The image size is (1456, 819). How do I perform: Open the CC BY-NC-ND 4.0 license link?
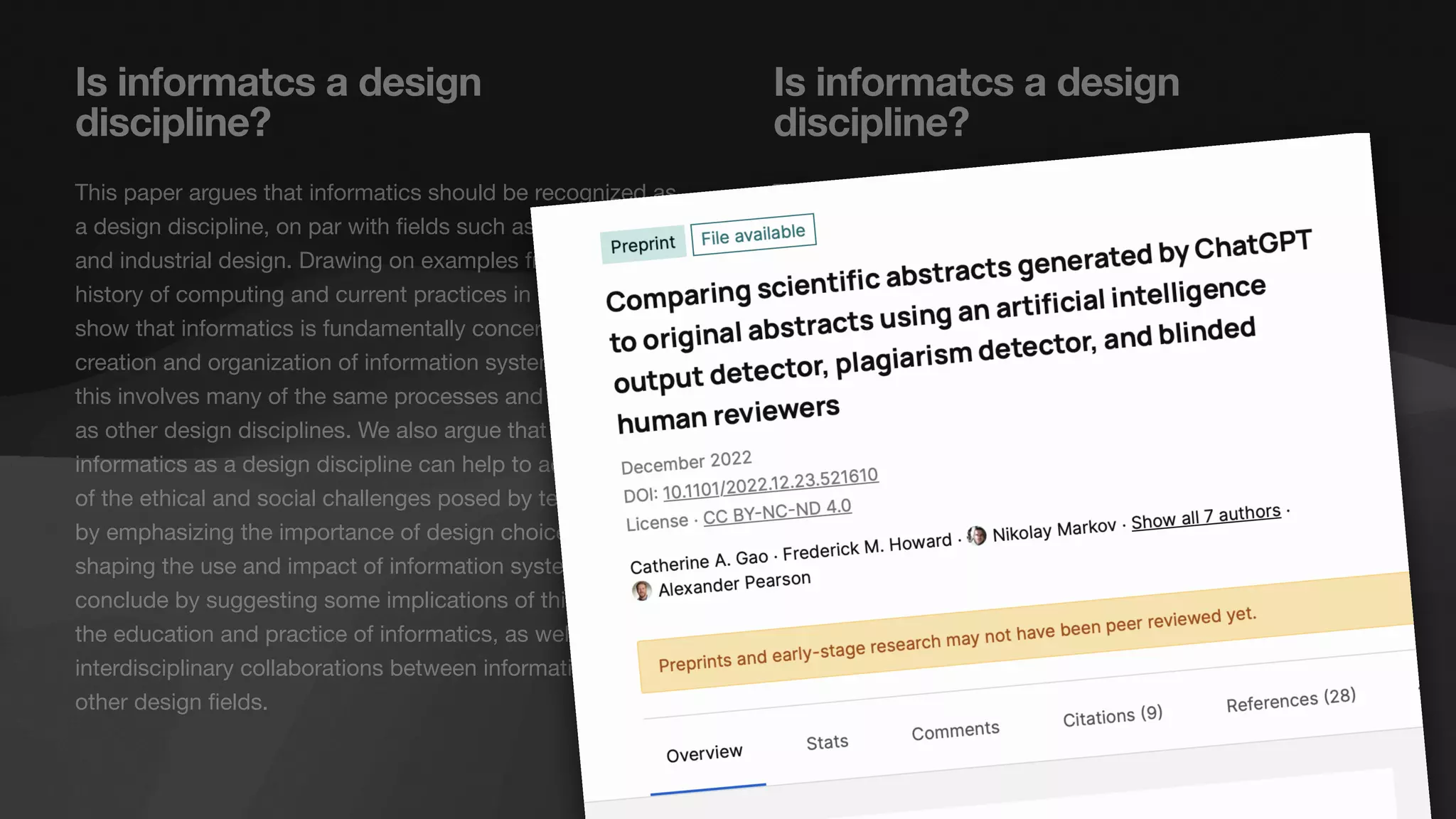click(777, 511)
